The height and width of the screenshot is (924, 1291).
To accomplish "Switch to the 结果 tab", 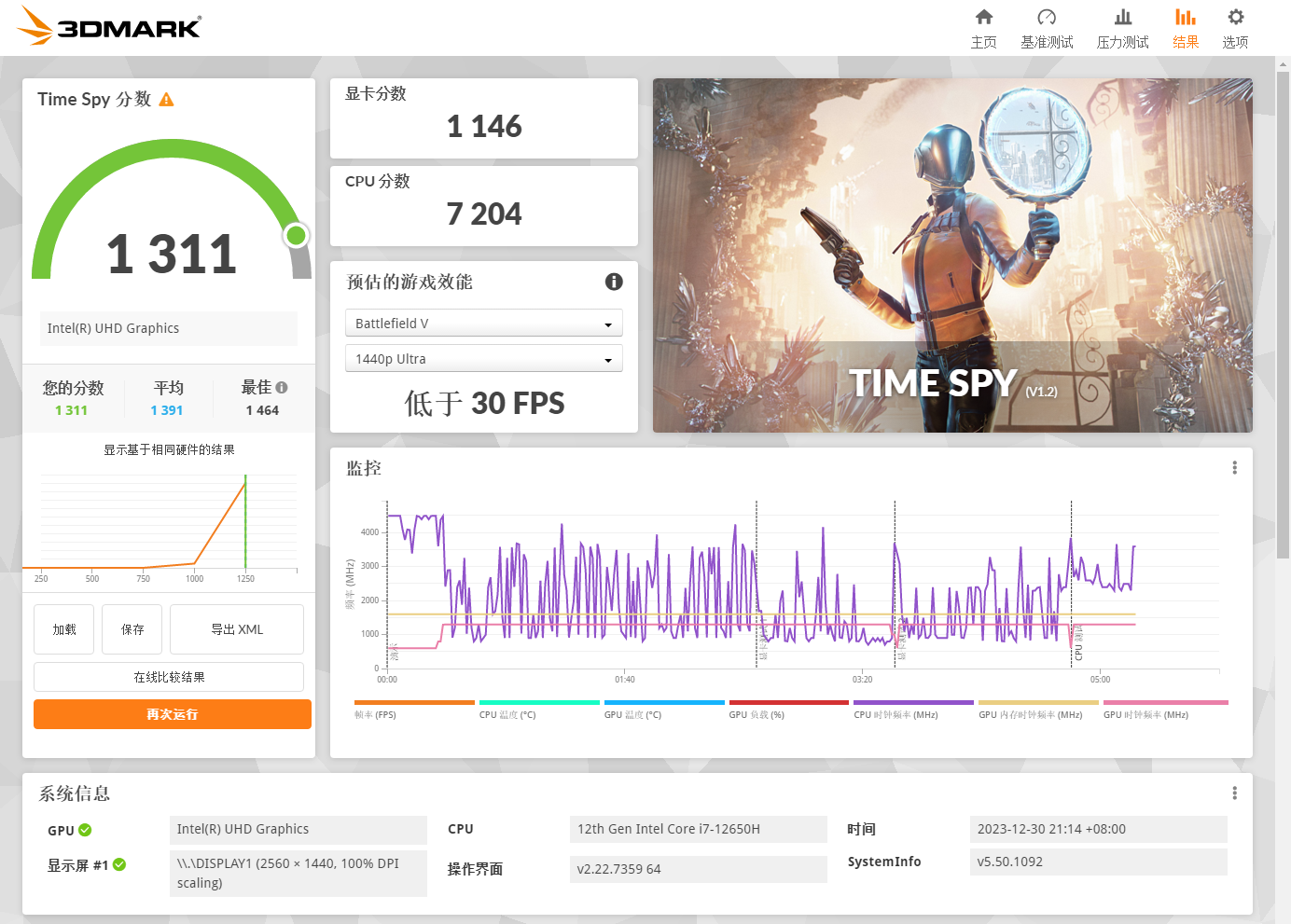I will point(1186,28).
